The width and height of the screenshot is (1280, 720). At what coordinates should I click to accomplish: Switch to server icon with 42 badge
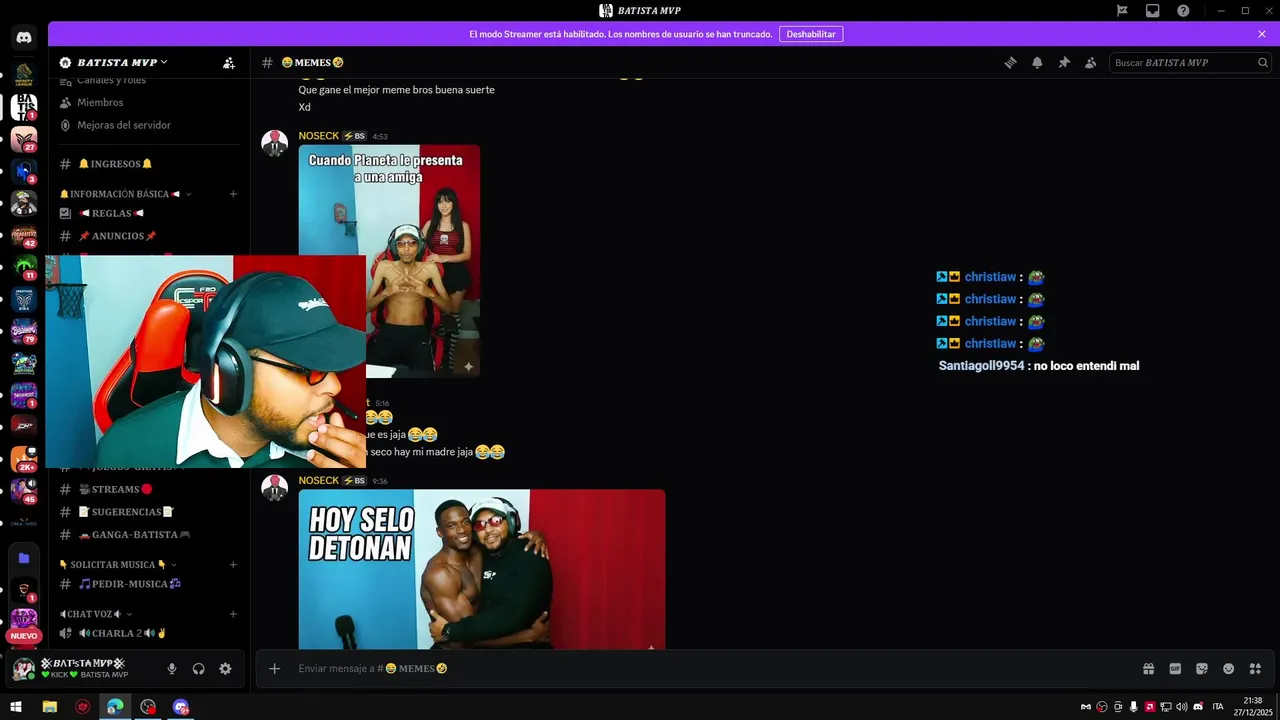tap(24, 235)
